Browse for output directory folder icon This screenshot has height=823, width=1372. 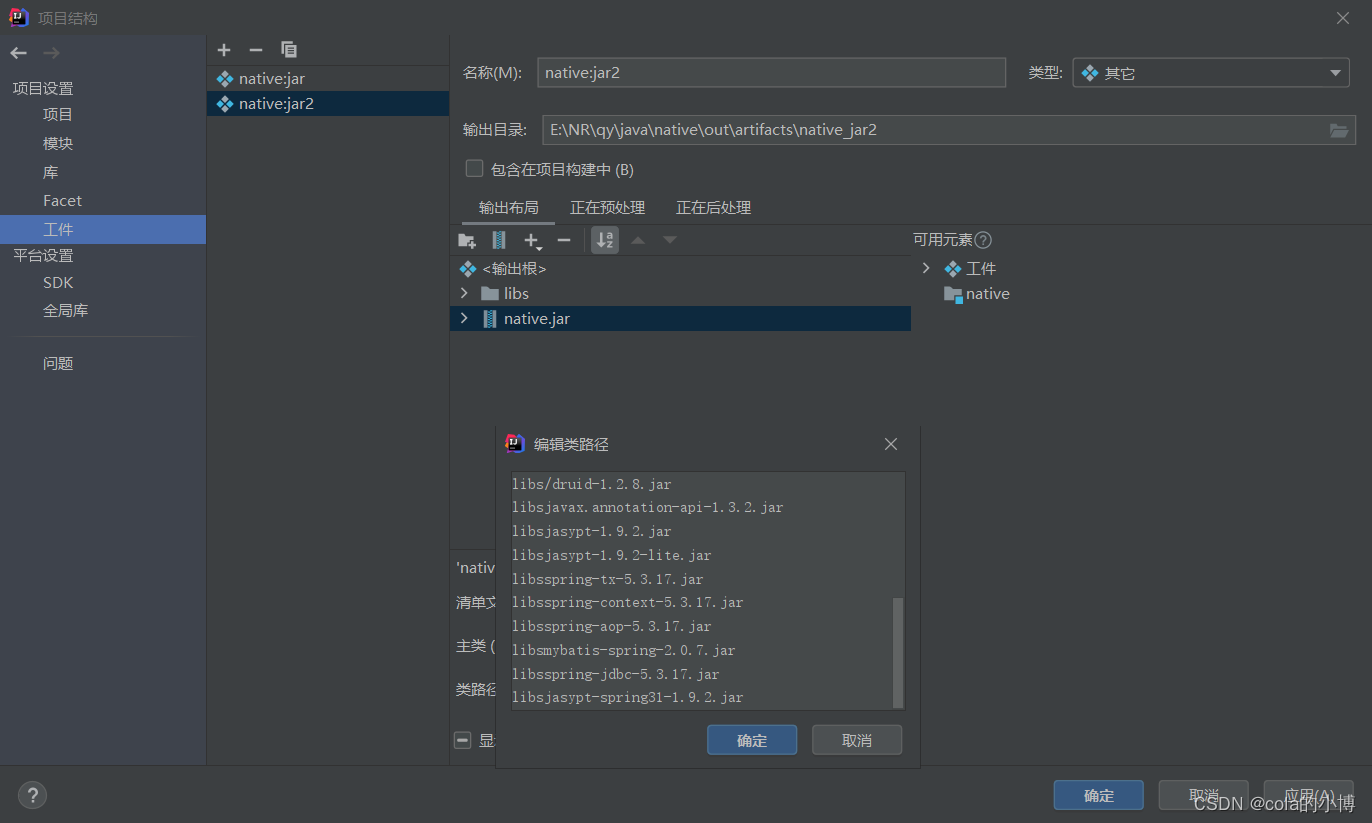(x=1339, y=130)
